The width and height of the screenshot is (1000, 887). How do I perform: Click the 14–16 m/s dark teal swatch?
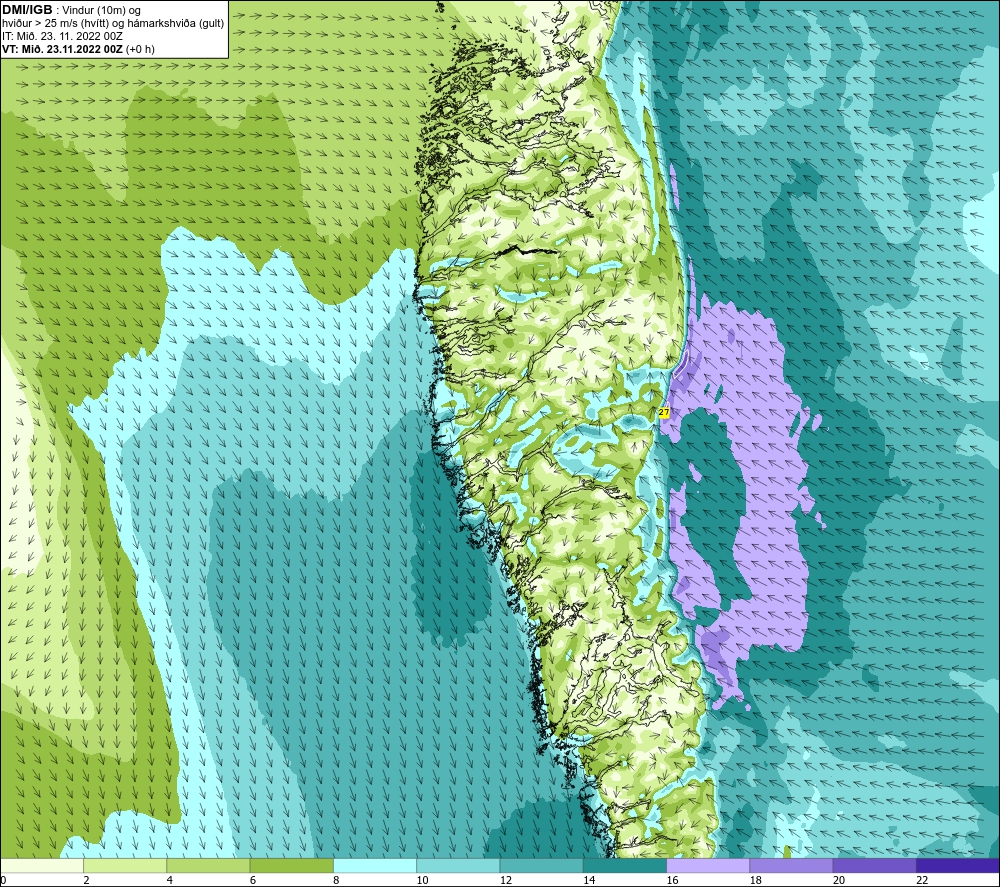click(x=625, y=865)
